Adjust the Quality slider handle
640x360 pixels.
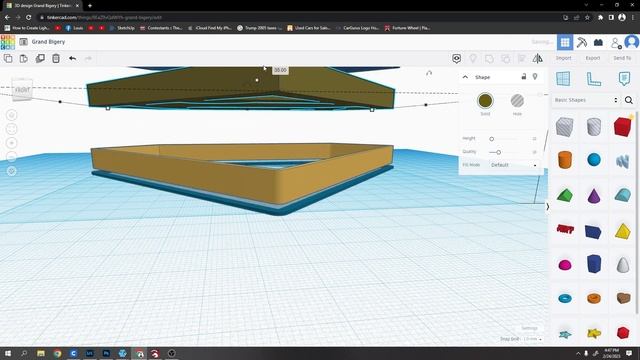(498, 152)
